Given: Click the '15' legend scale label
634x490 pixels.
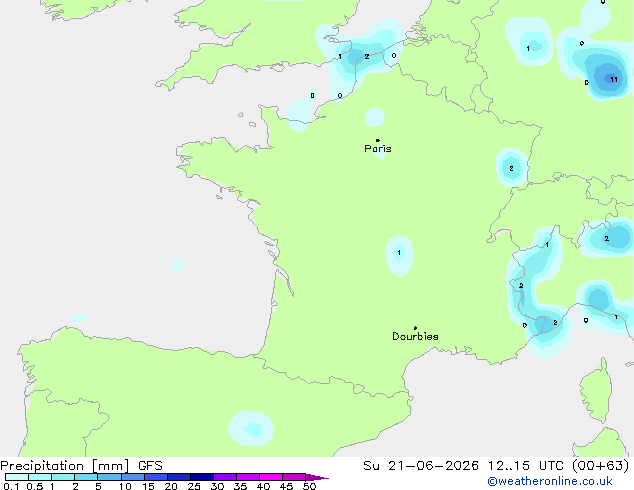Looking at the screenshot, I should point(148,486).
